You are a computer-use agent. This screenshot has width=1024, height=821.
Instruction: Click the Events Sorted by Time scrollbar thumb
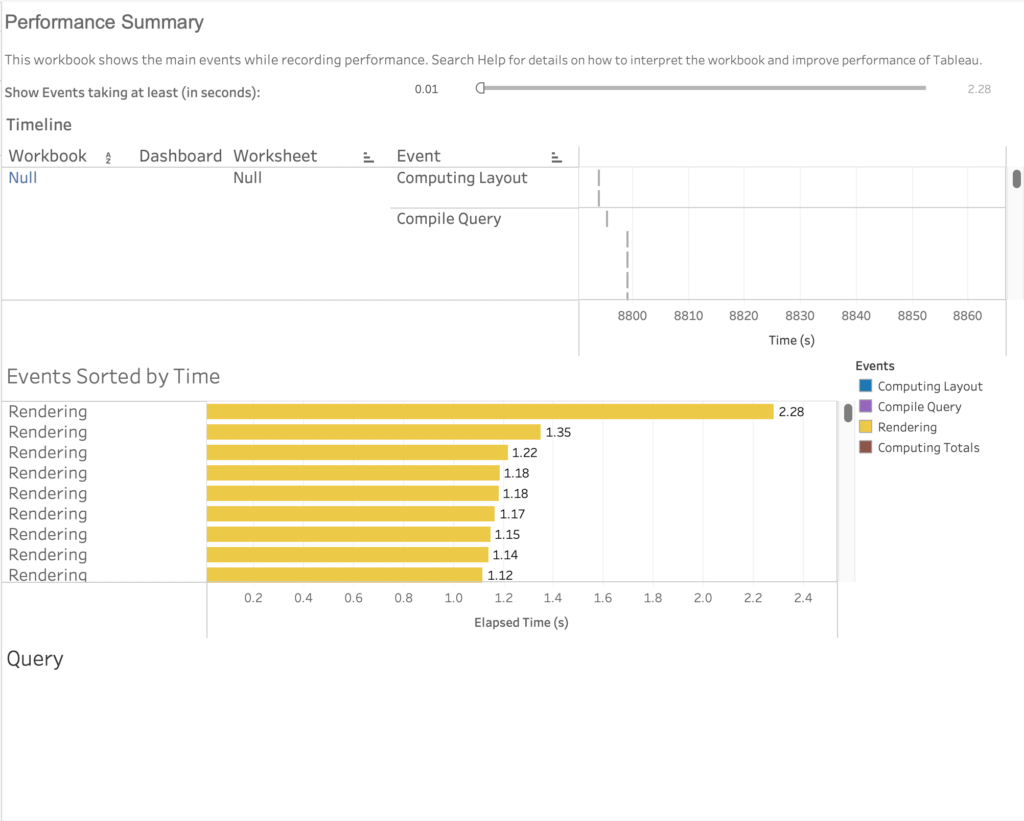click(849, 411)
